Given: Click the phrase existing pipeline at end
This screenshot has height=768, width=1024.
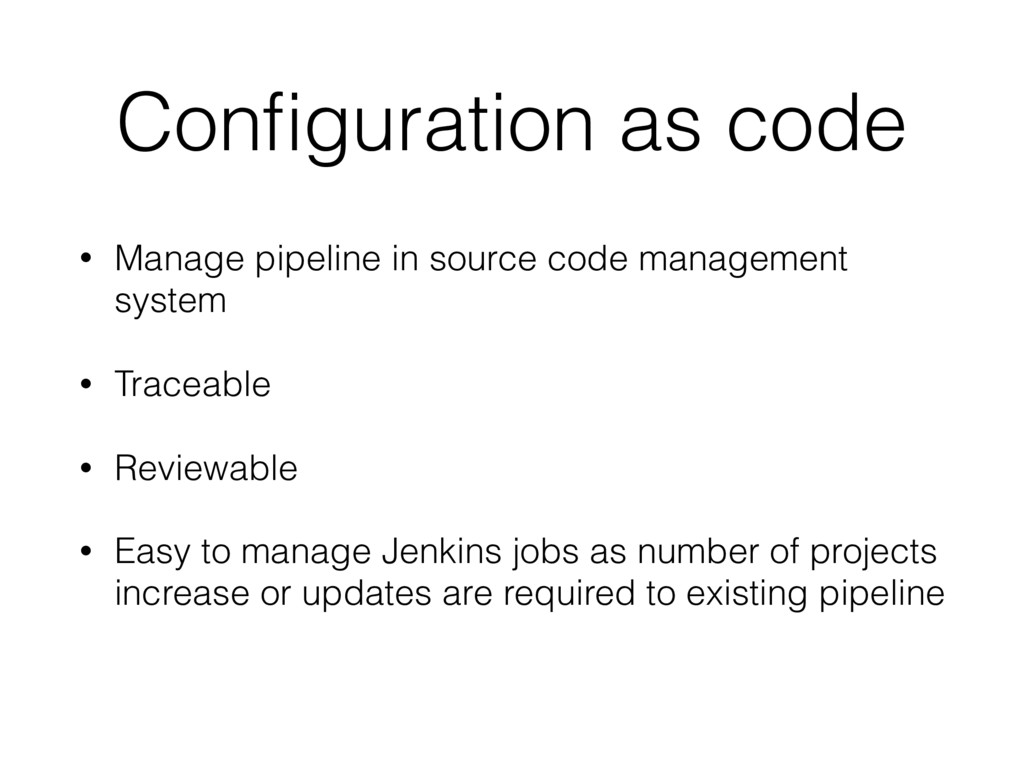Looking at the screenshot, I should pyautogui.click(x=816, y=594).
